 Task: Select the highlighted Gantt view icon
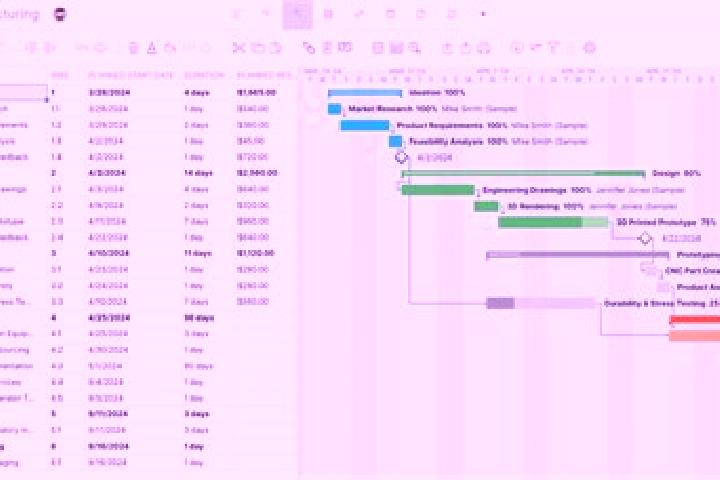298,14
